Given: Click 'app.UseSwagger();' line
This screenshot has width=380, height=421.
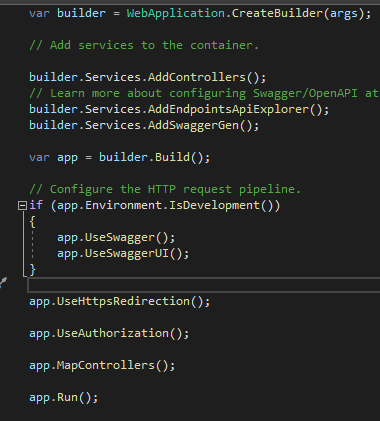Looking at the screenshot, I should point(116,237).
